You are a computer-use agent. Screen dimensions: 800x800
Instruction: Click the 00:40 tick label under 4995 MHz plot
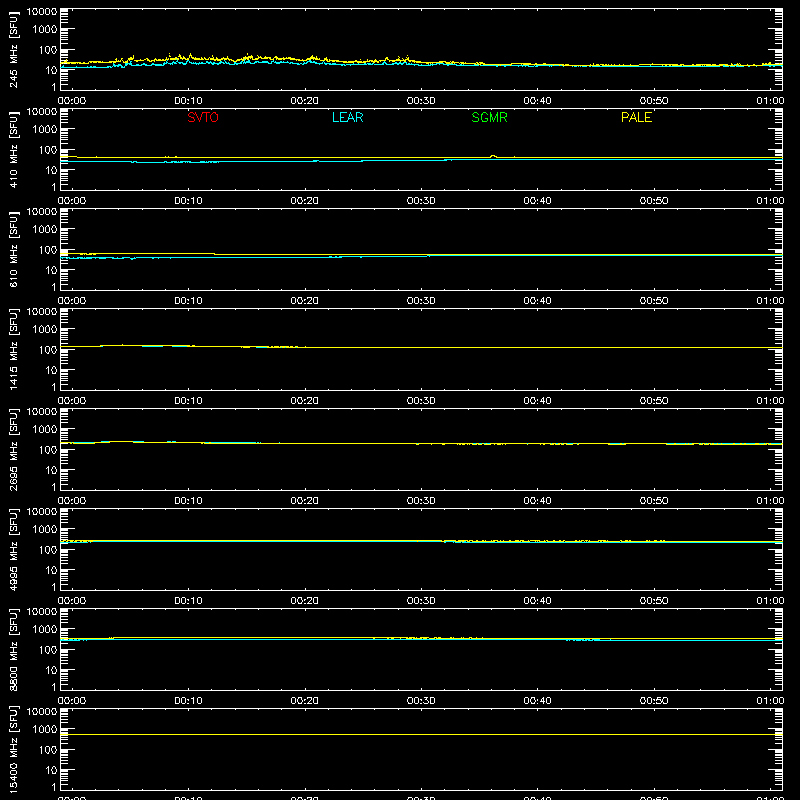point(537,601)
